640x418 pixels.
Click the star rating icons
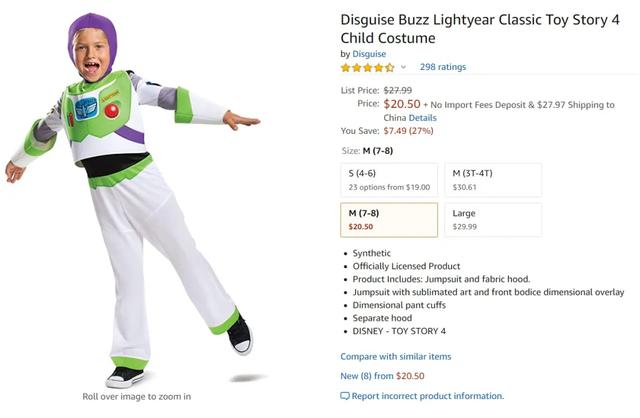[368, 67]
